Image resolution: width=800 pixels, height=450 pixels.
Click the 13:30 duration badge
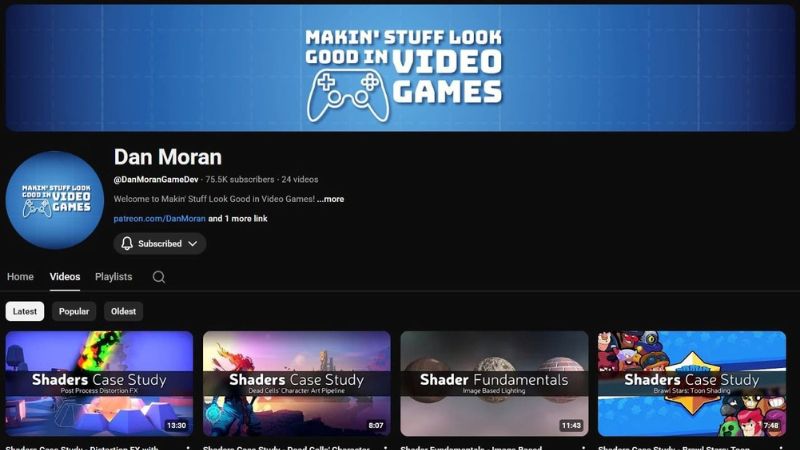[x=177, y=426]
